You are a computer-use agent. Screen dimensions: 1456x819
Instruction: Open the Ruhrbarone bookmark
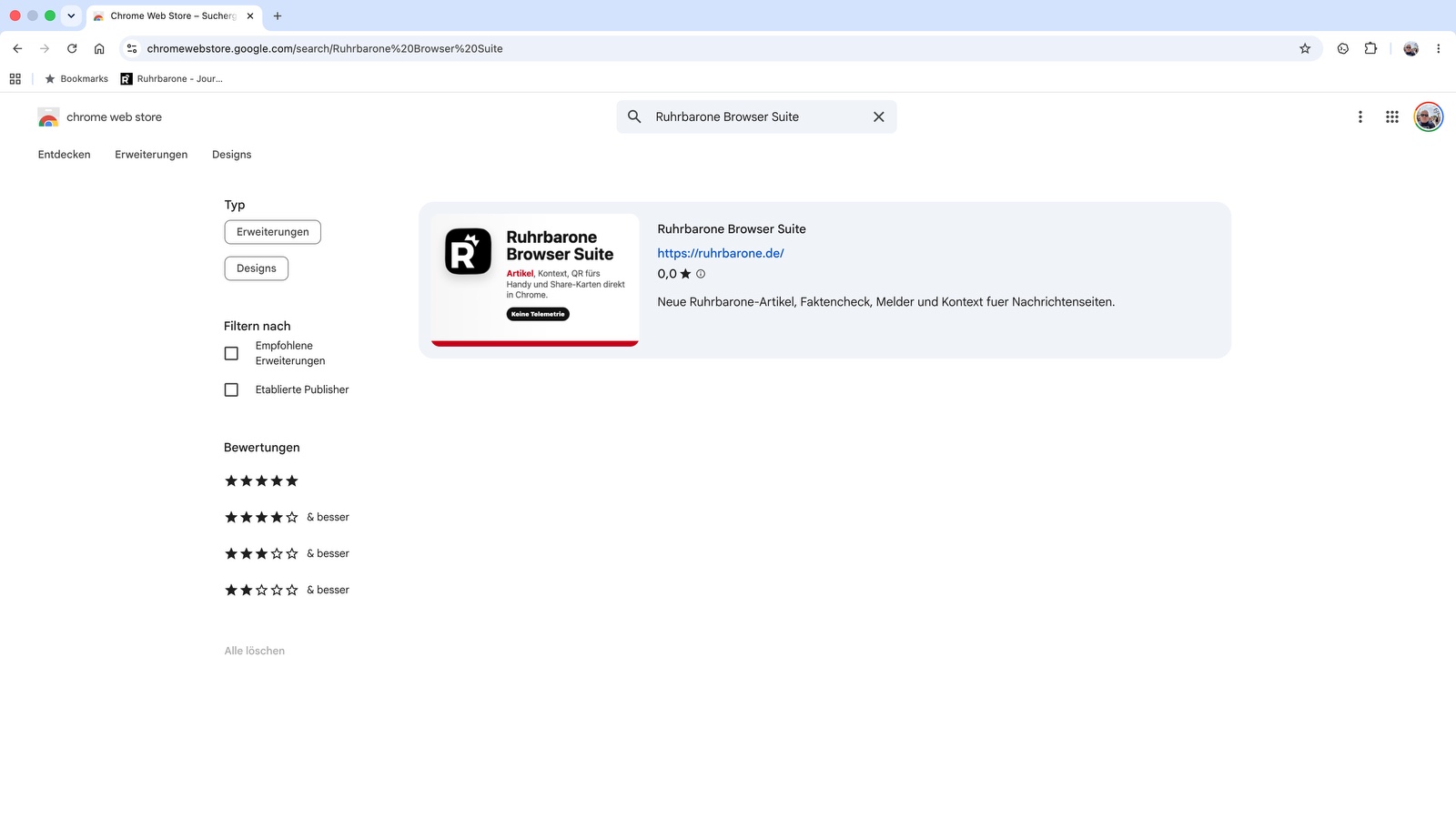point(172,79)
